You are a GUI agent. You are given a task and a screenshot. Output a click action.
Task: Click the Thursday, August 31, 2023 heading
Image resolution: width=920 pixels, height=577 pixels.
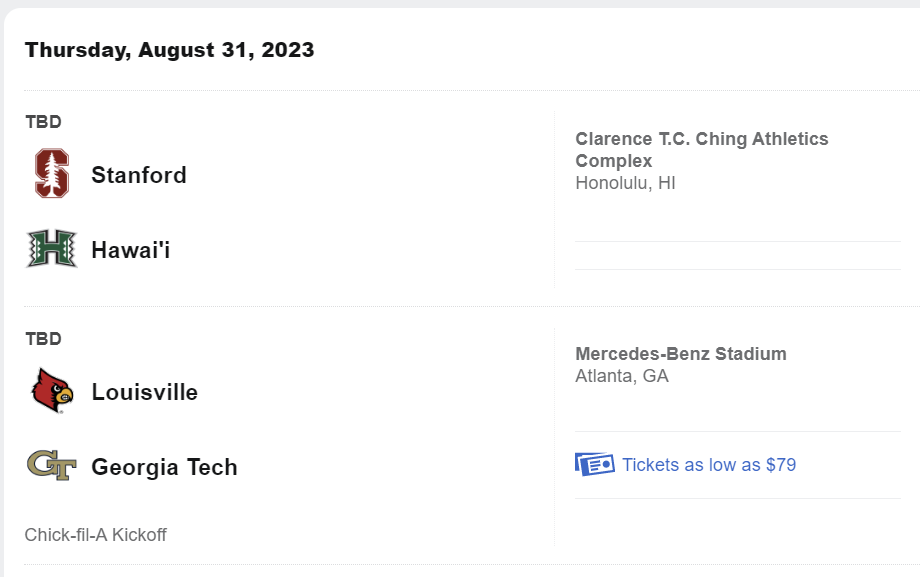click(x=170, y=50)
